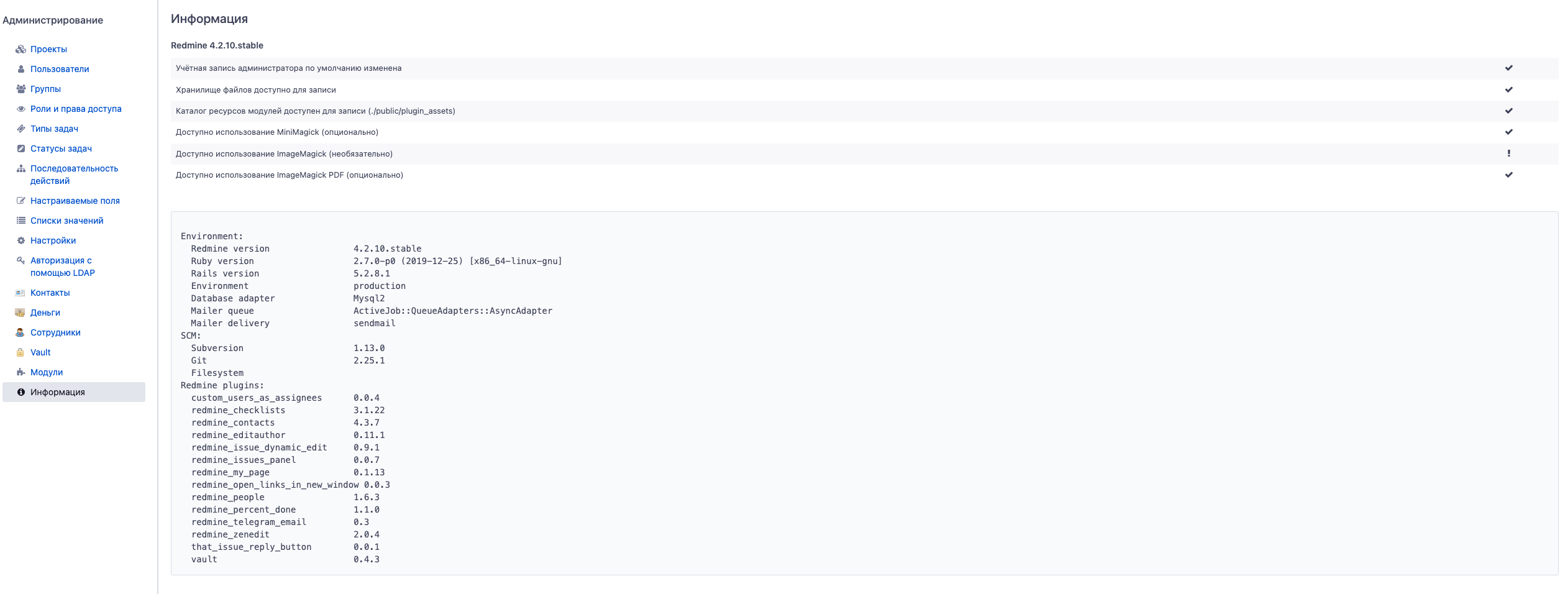The height and width of the screenshot is (594, 1568).
Task: Click the Проекты sidebar icon
Action: click(x=21, y=49)
